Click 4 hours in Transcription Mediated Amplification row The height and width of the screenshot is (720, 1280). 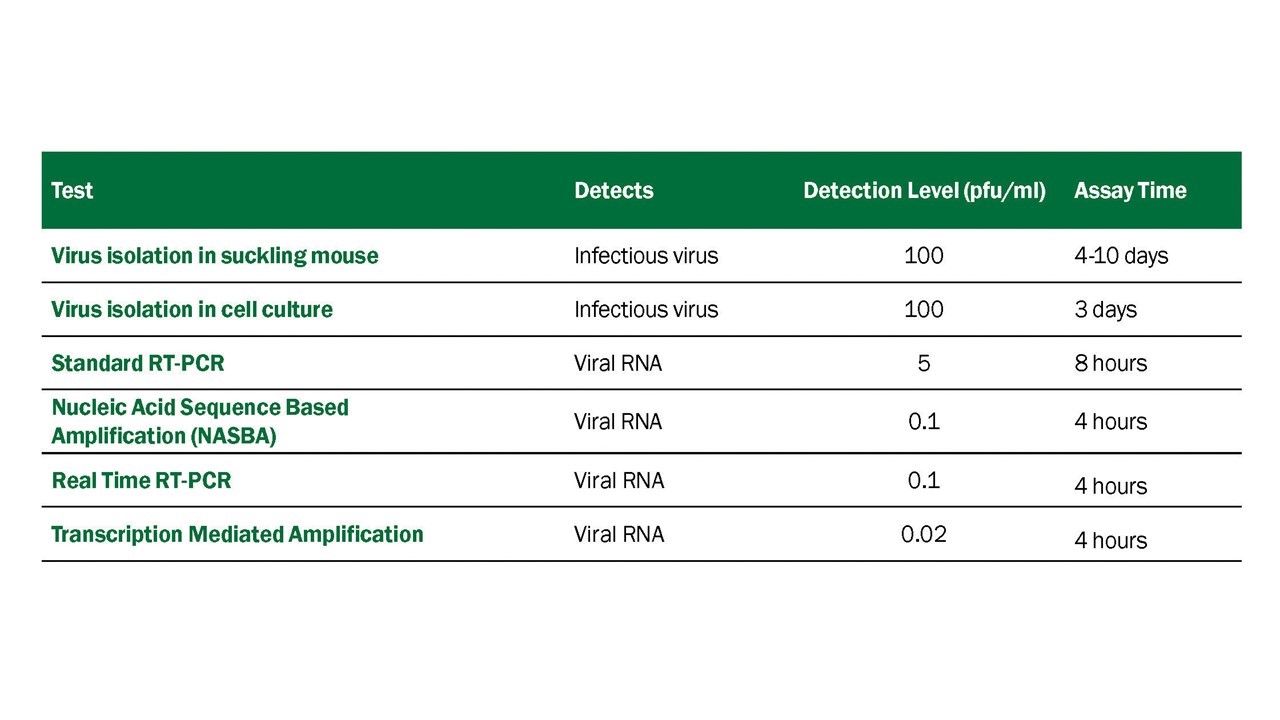[x=1110, y=541]
